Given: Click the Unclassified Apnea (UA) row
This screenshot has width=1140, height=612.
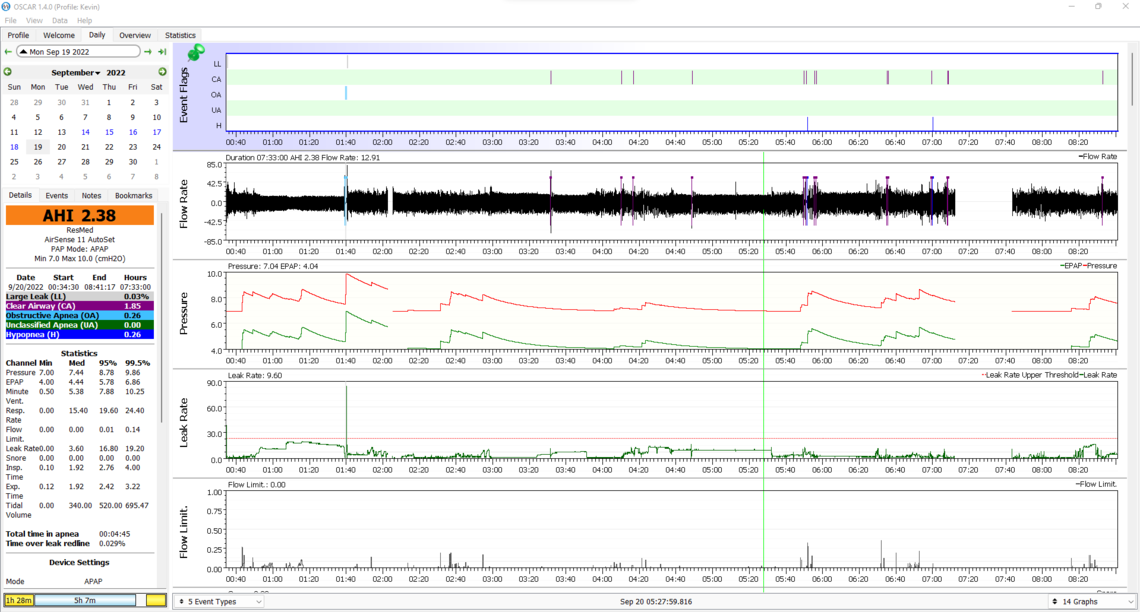Looking at the screenshot, I should coord(79,325).
